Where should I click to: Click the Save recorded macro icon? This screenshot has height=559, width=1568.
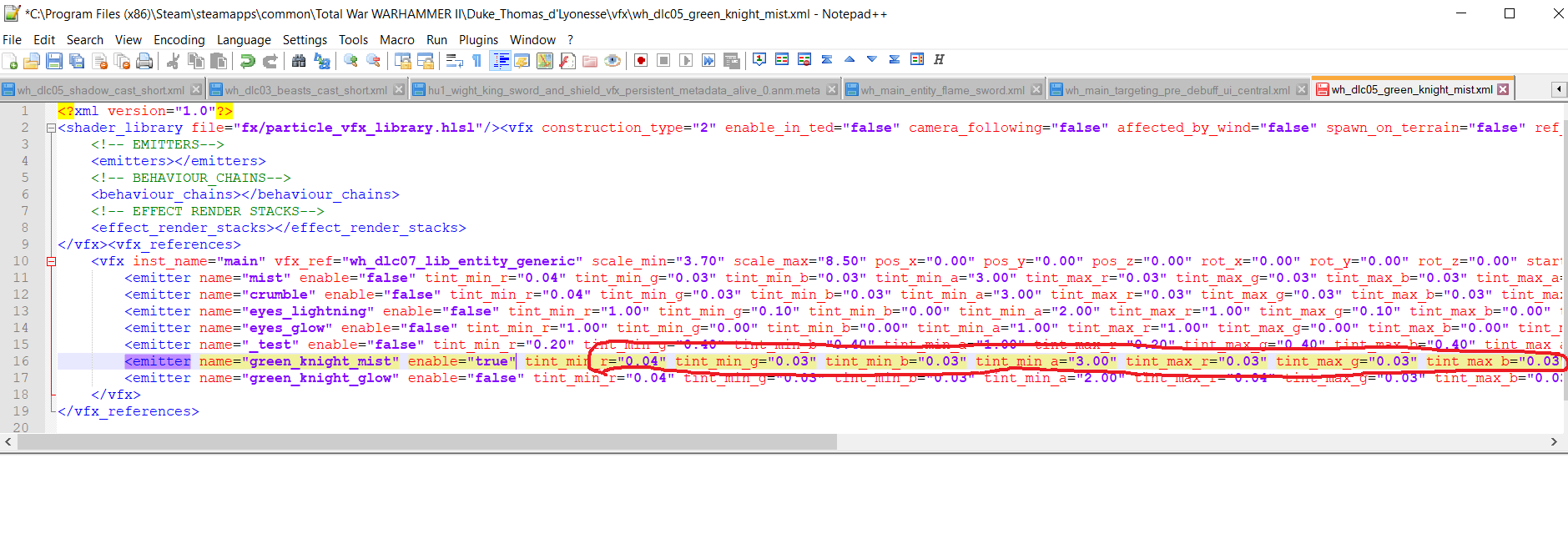731,60
